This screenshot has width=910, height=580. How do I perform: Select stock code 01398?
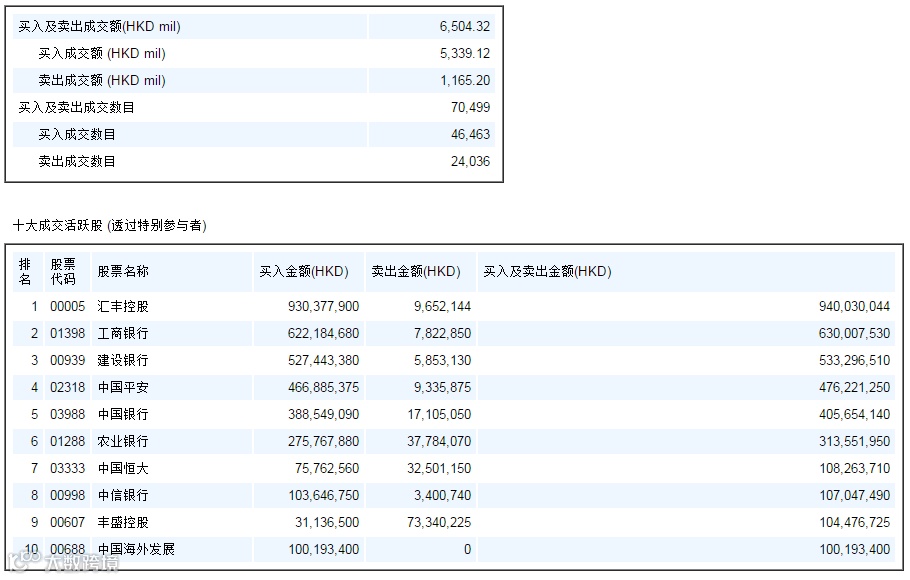[x=67, y=333]
